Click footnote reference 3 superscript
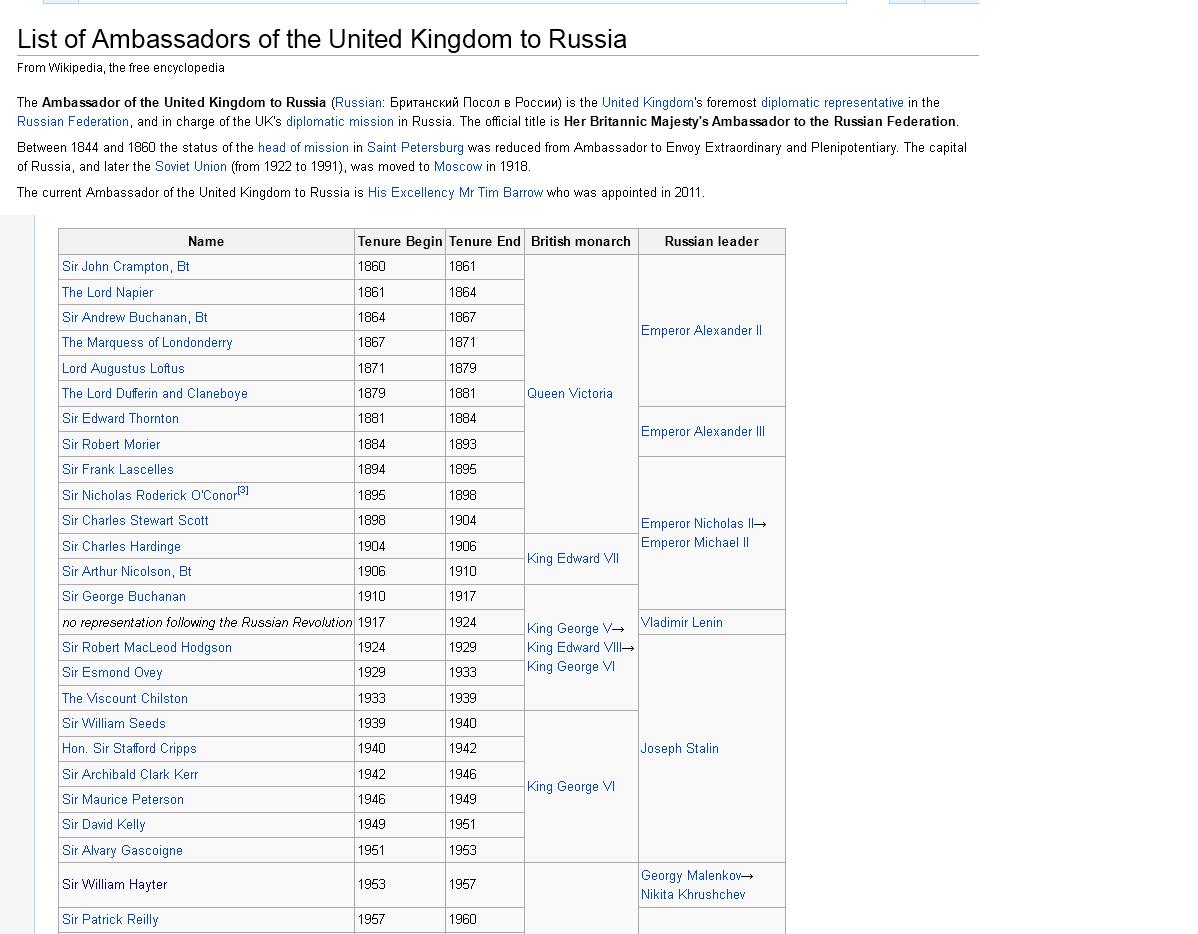Screen dimensions: 1198x934 pos(243,490)
